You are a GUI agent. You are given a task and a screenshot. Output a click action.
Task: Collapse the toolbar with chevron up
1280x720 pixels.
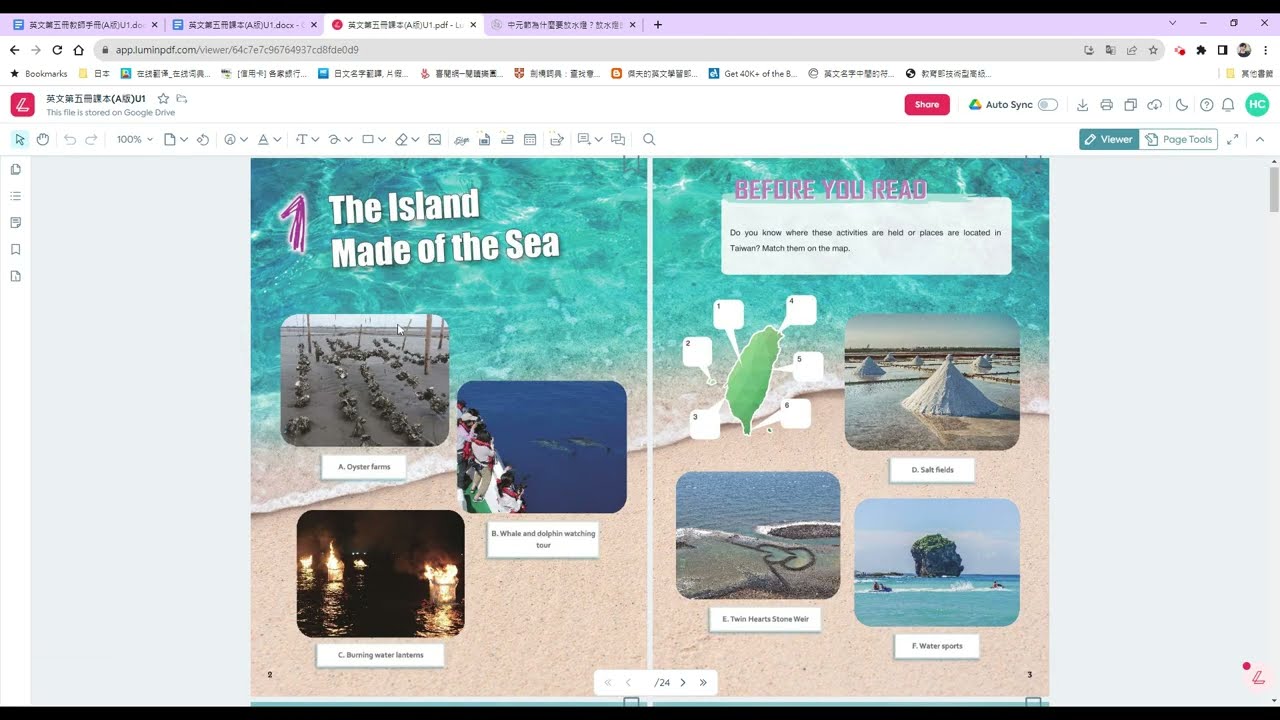tap(1260, 140)
